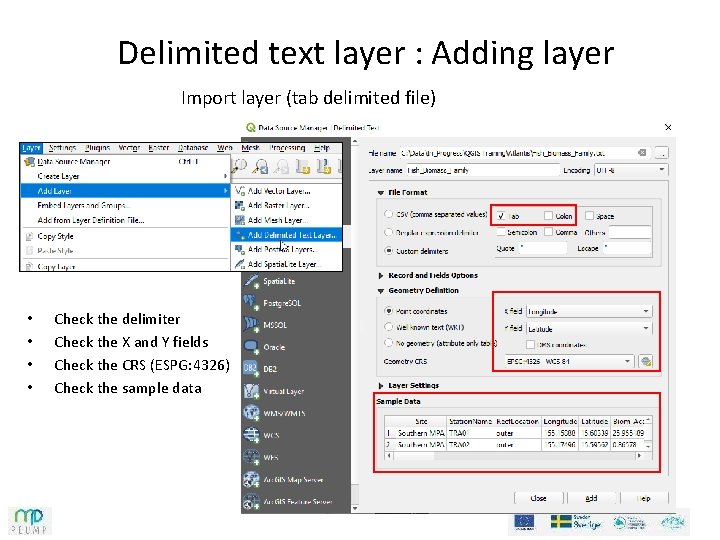Select No geometry attribute table option

point(389,343)
